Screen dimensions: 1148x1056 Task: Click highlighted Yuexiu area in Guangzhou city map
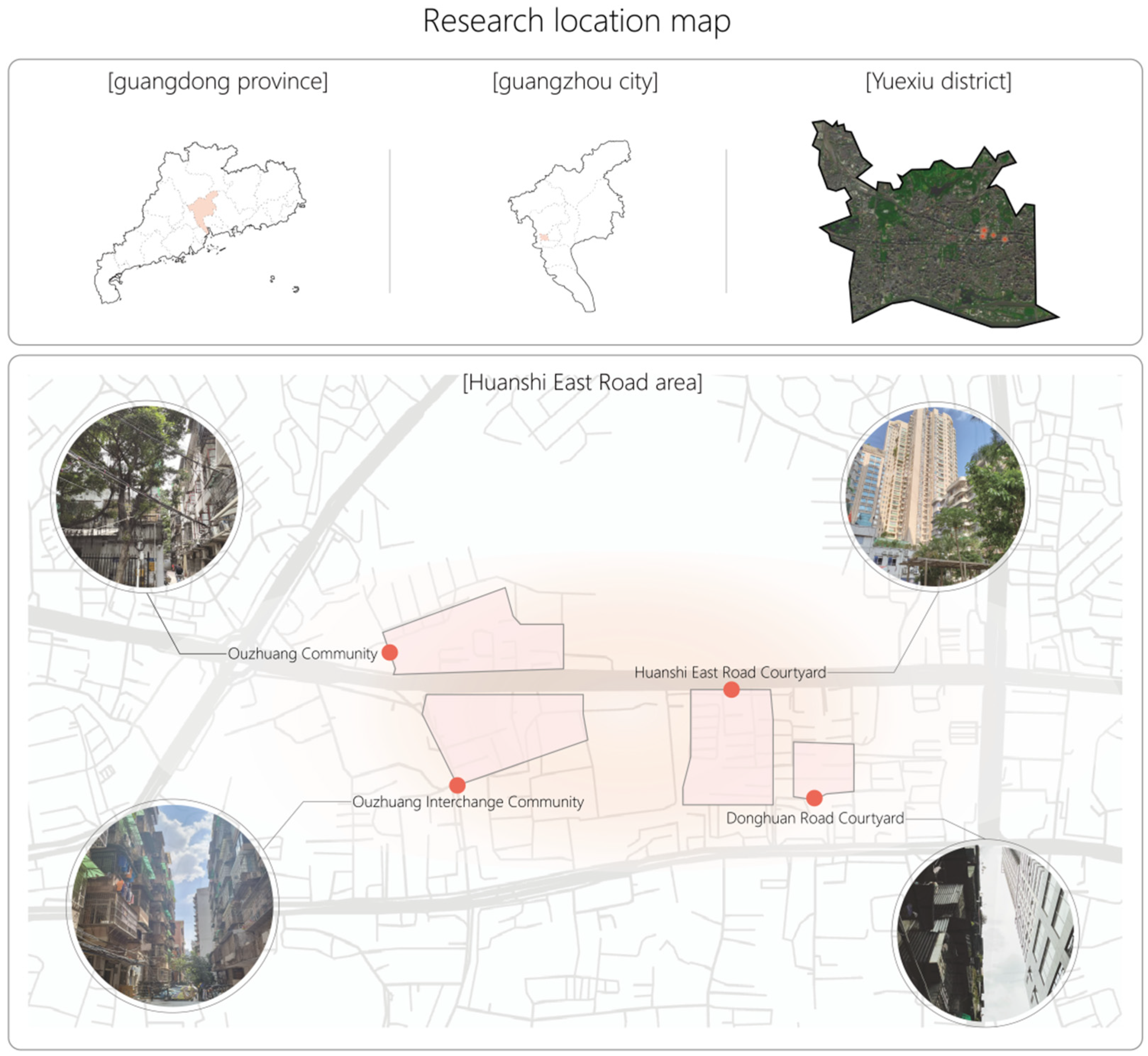(x=544, y=237)
